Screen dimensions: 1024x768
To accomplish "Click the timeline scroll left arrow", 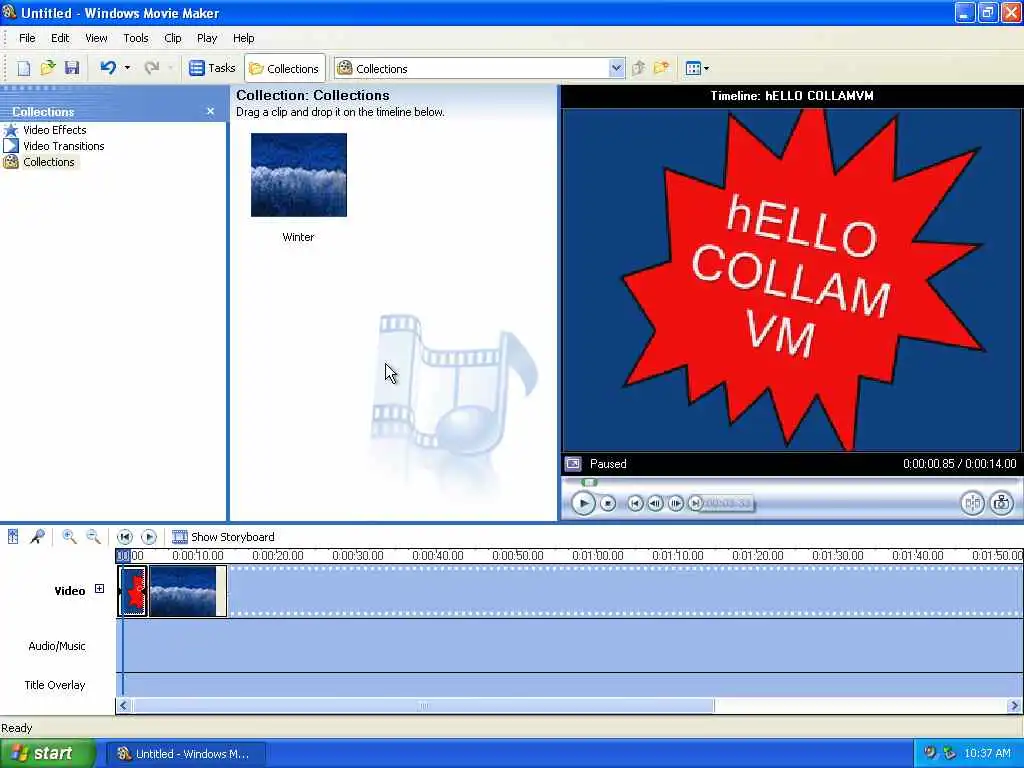I will (123, 706).
